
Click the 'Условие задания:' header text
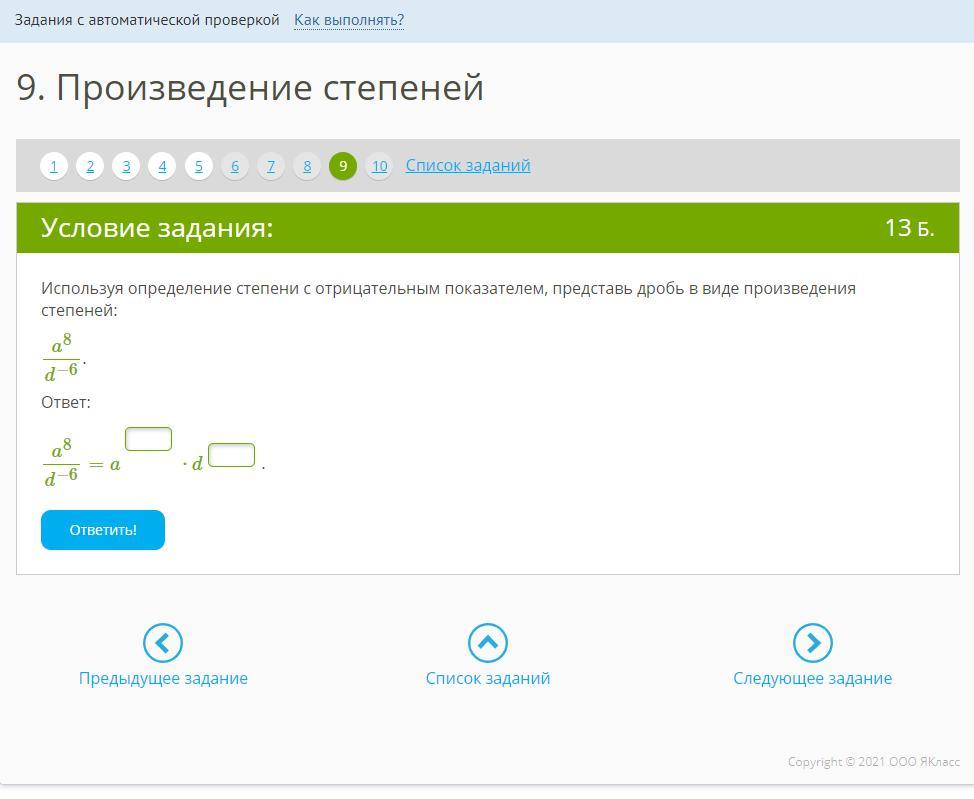[x=157, y=227]
